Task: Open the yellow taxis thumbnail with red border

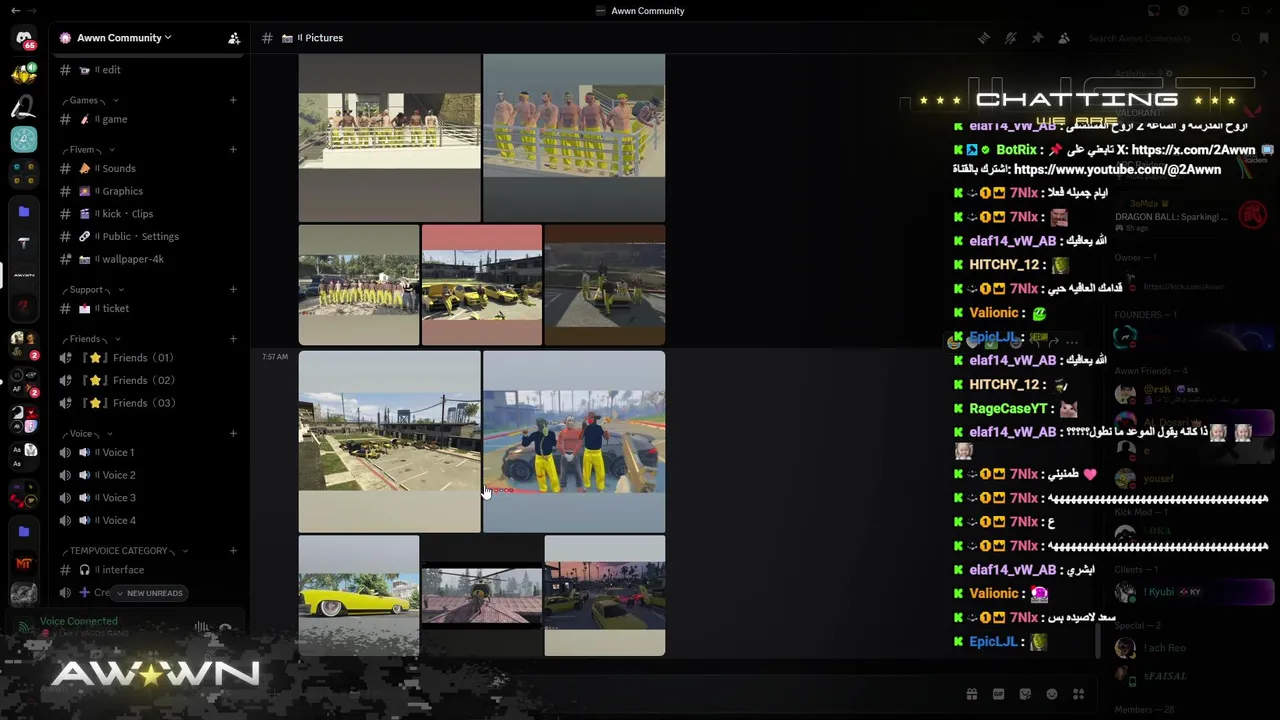Action: [x=482, y=285]
